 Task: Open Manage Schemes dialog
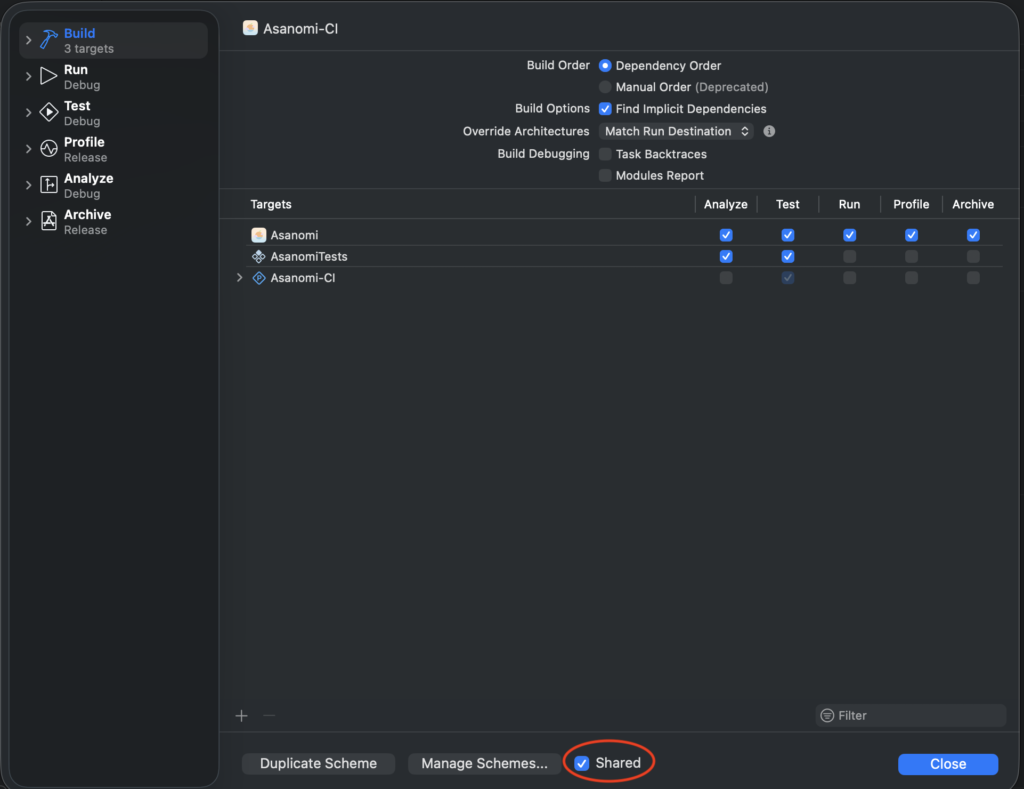coord(484,763)
